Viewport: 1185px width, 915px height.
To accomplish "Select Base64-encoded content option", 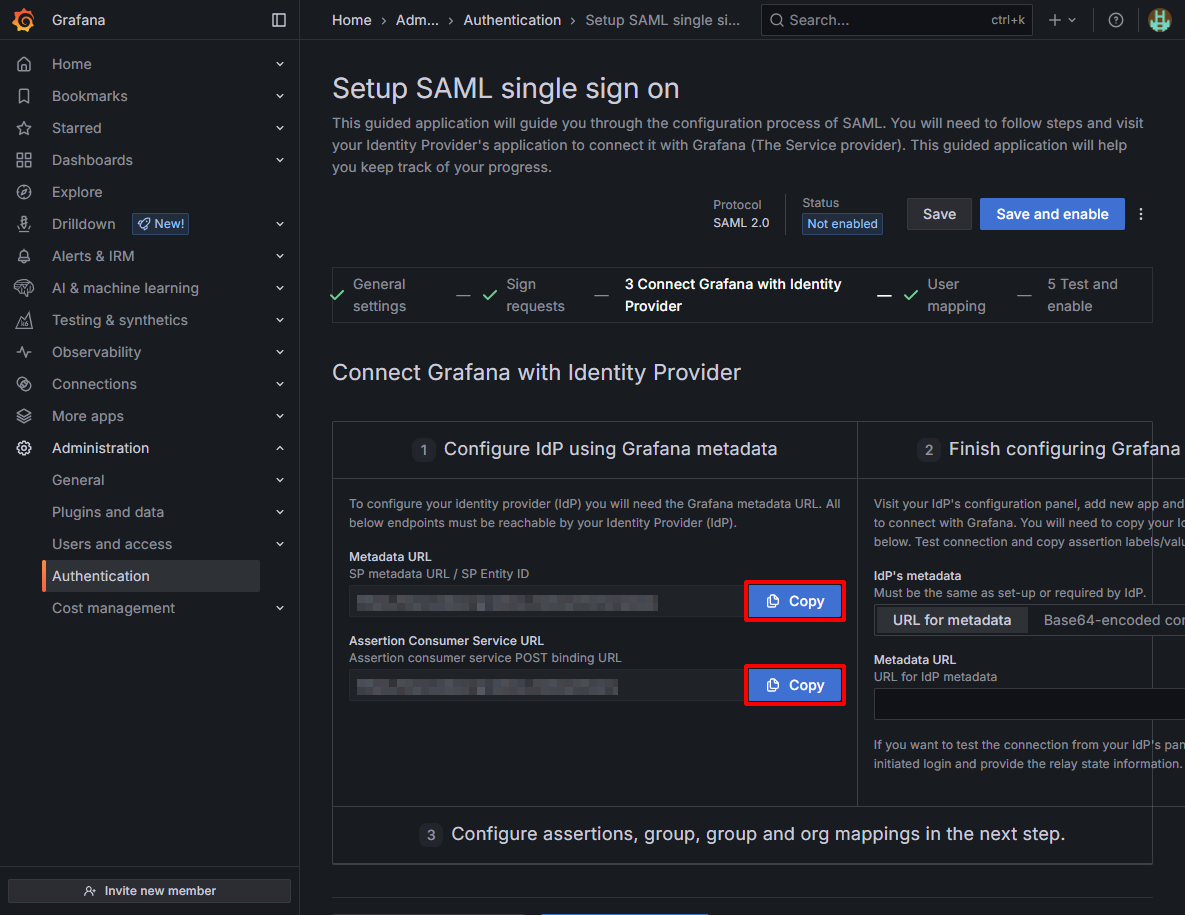I will [1112, 620].
